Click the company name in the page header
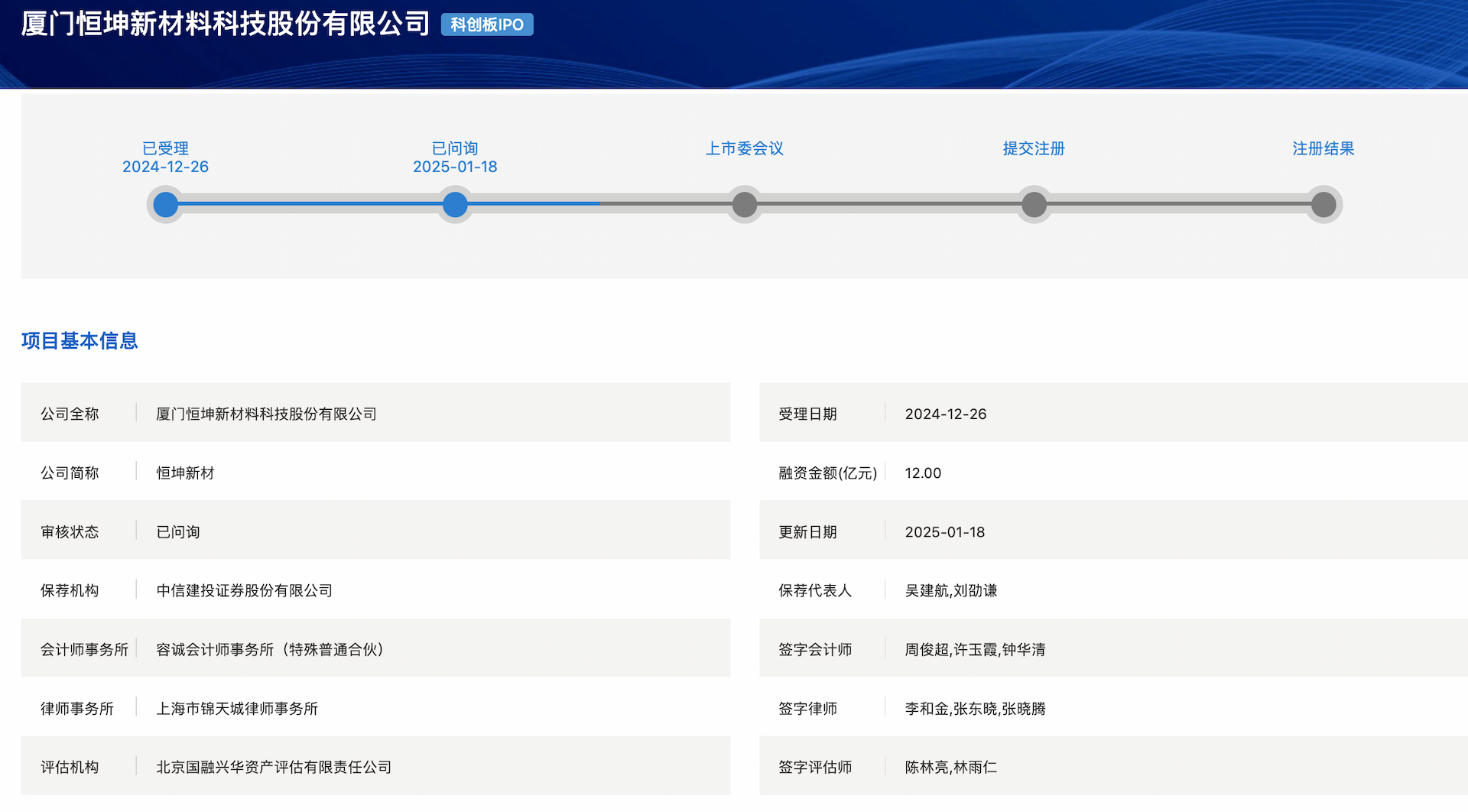Screen dimensions: 1468x812 point(226,24)
